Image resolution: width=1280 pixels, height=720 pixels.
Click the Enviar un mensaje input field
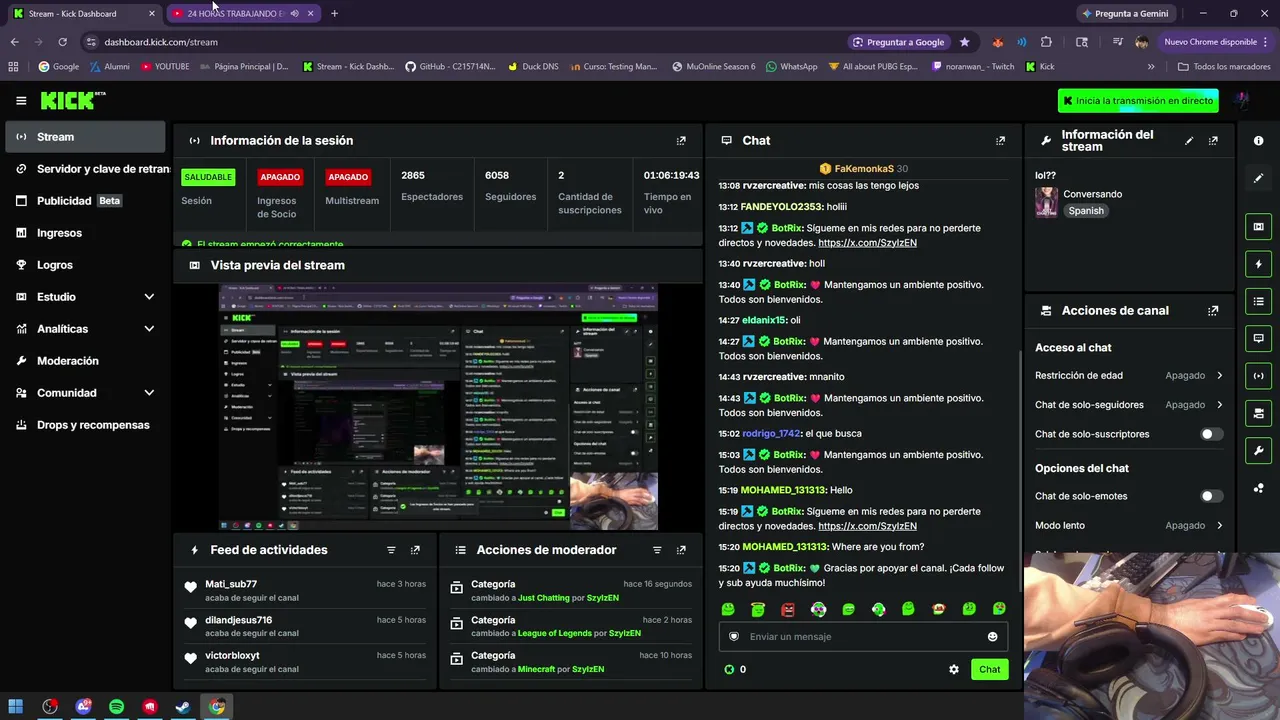click(863, 637)
